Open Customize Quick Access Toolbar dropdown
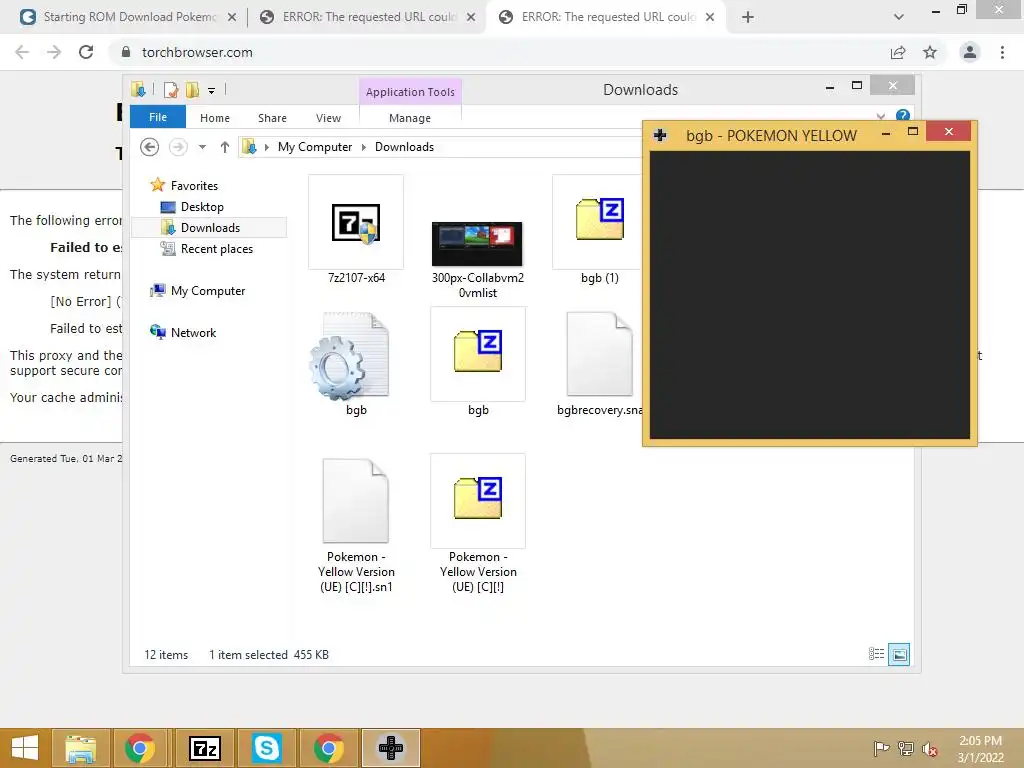 [x=212, y=90]
